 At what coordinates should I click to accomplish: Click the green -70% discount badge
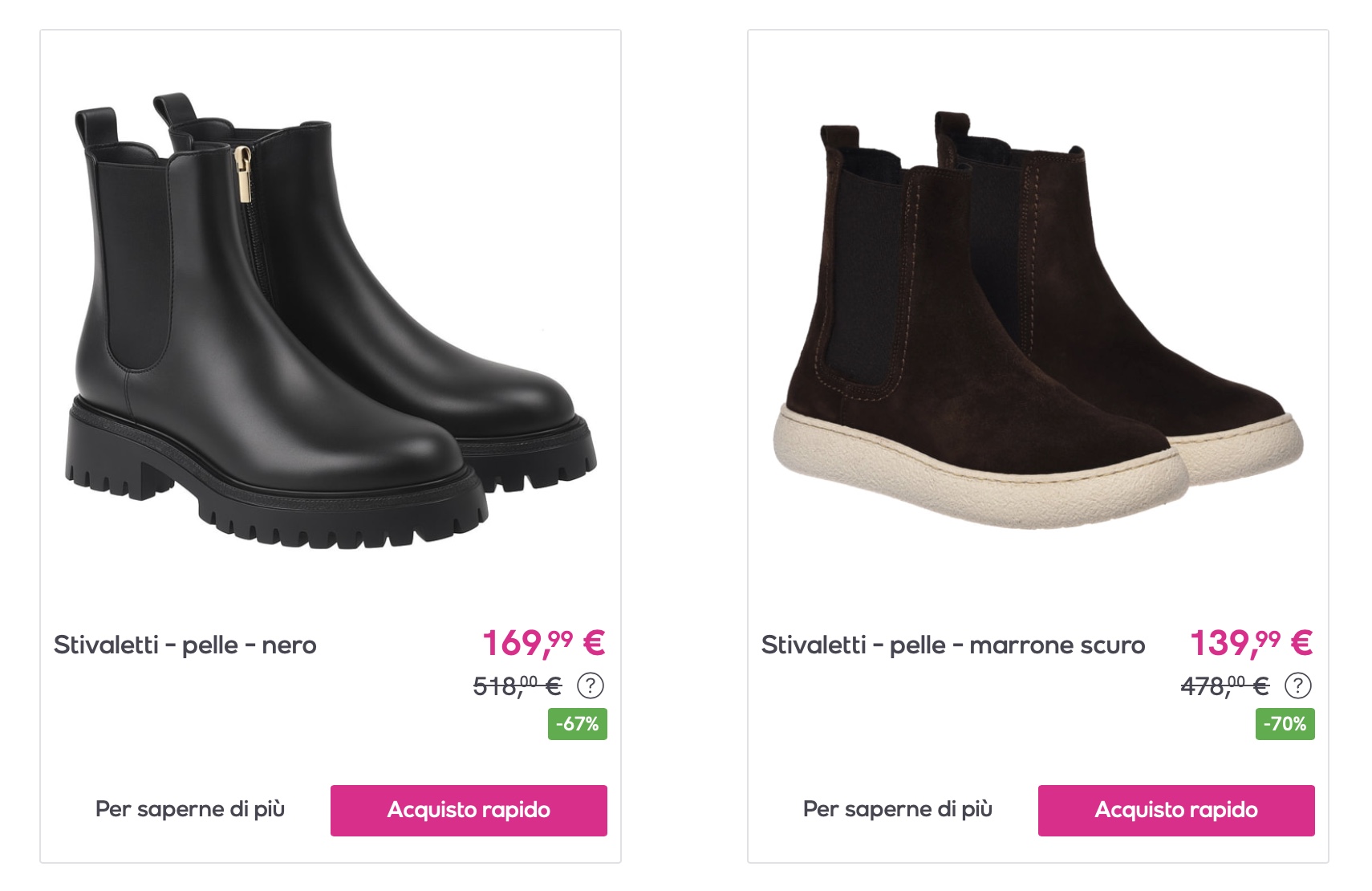(1285, 724)
